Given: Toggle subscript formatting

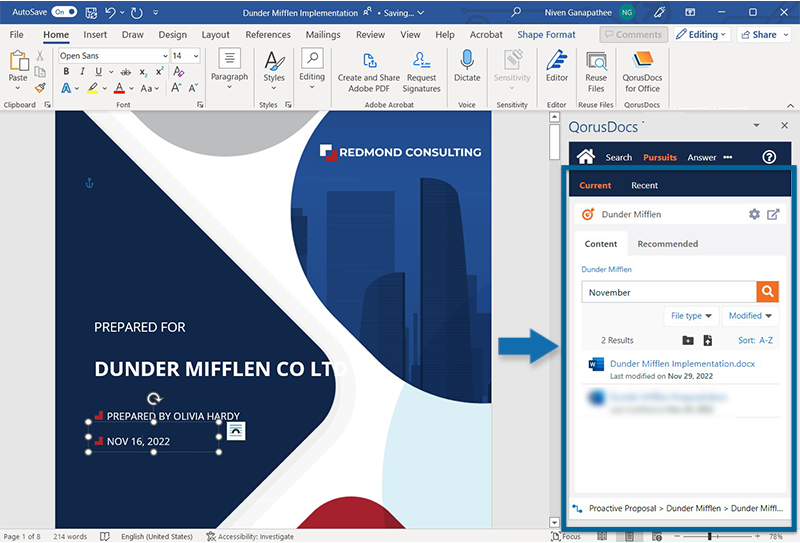Looking at the screenshot, I should 143,72.
